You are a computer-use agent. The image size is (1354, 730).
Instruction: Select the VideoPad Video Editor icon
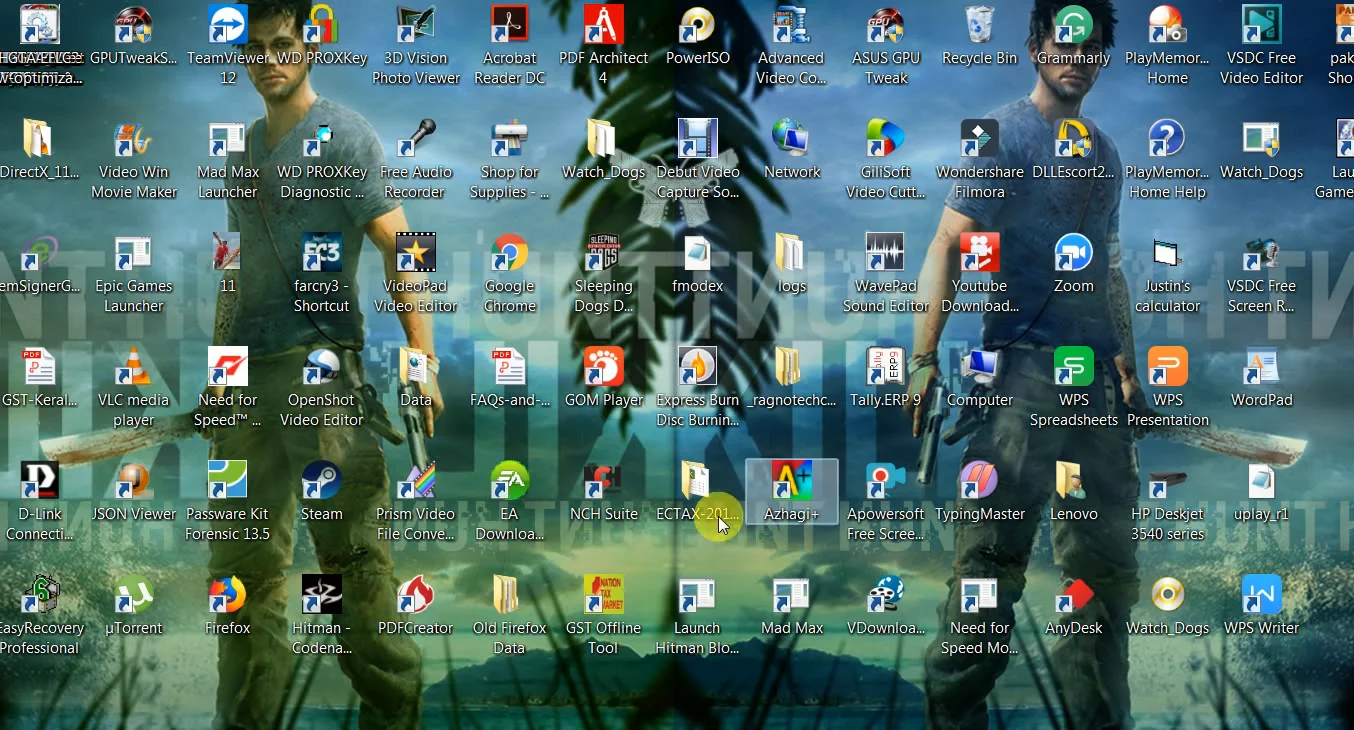(x=416, y=253)
